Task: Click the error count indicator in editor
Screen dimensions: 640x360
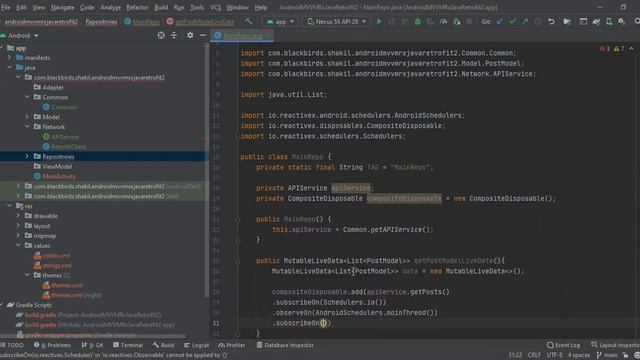Action: point(604,49)
